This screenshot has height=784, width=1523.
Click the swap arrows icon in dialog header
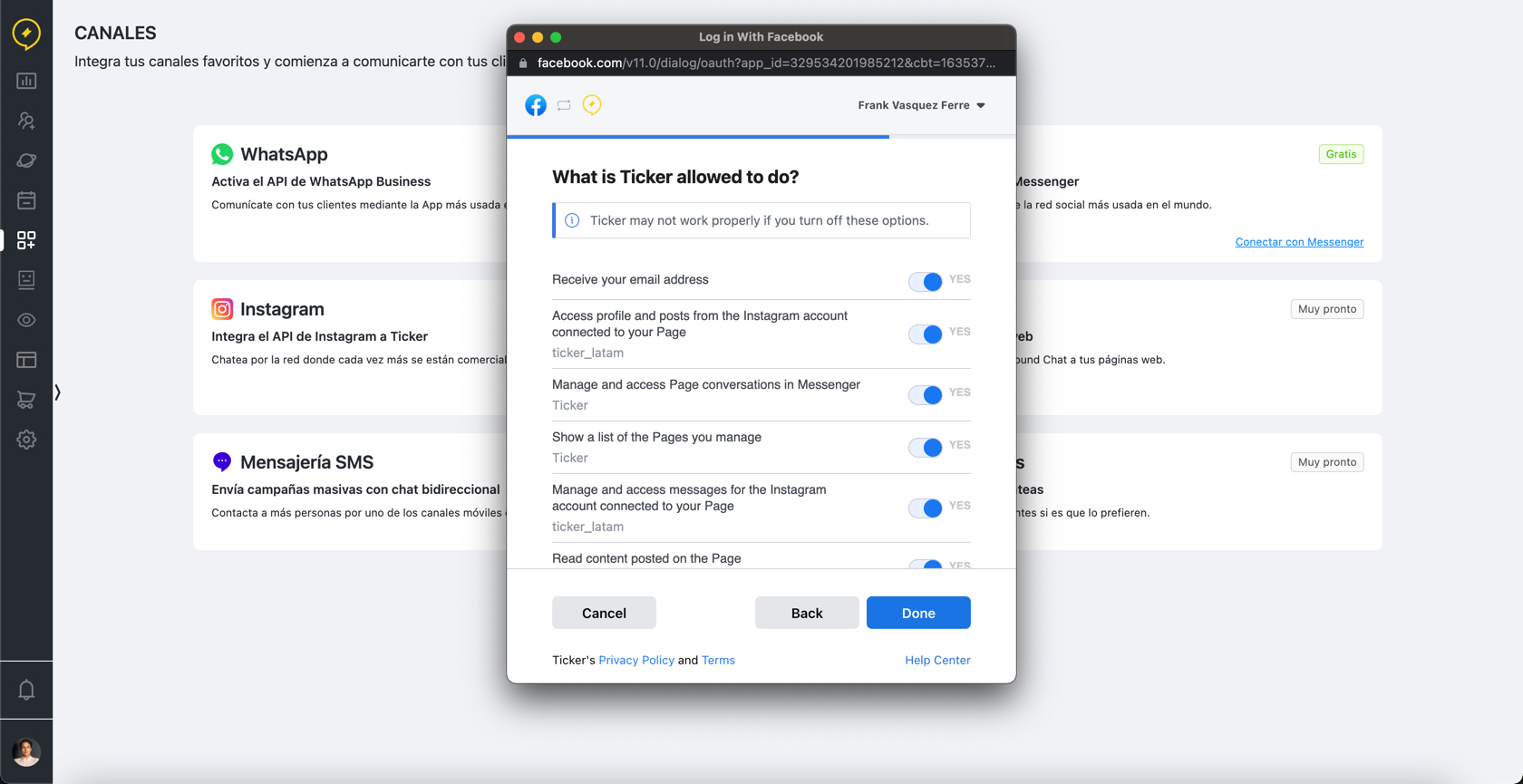click(564, 105)
